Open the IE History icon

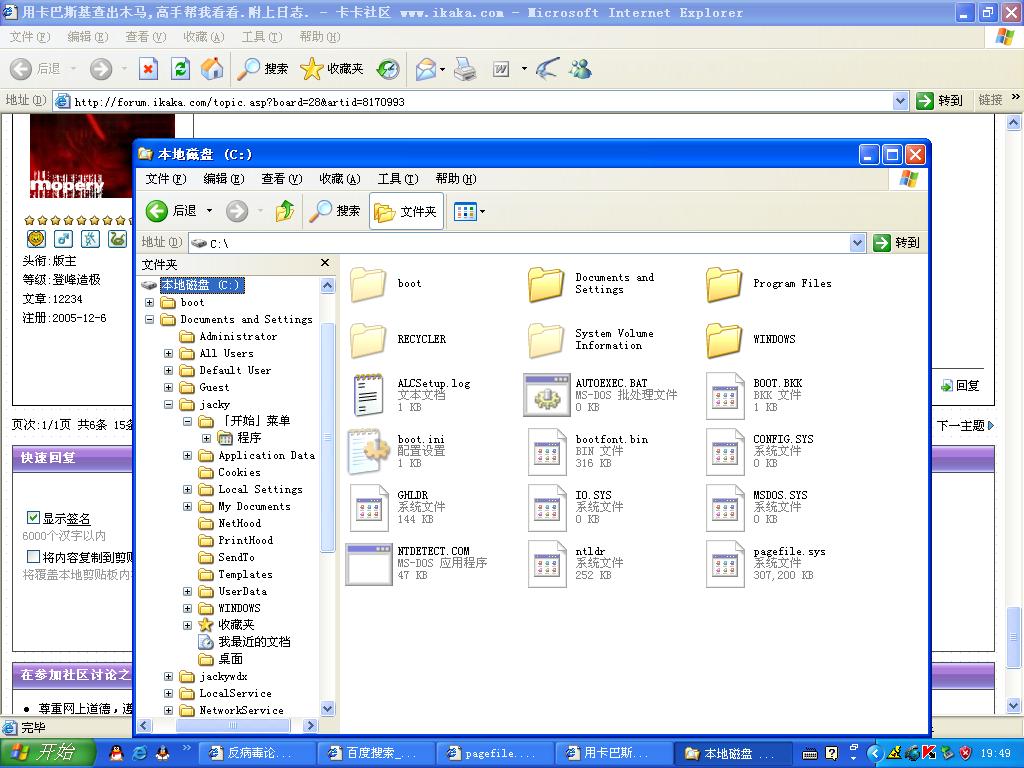click(388, 69)
